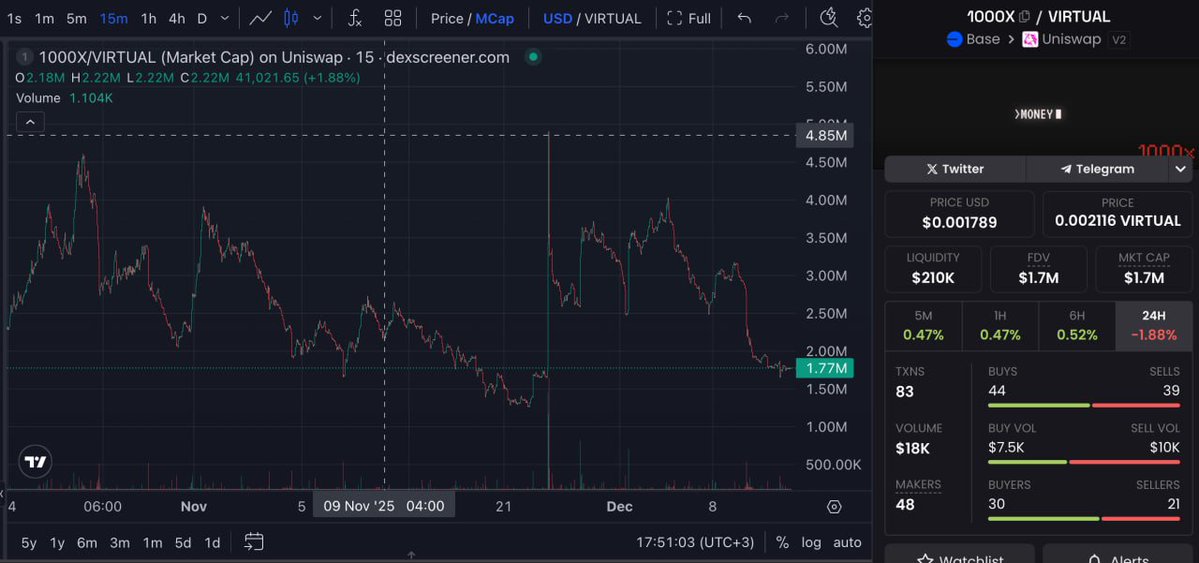
Task: Select USD denomination
Action: pos(557,18)
